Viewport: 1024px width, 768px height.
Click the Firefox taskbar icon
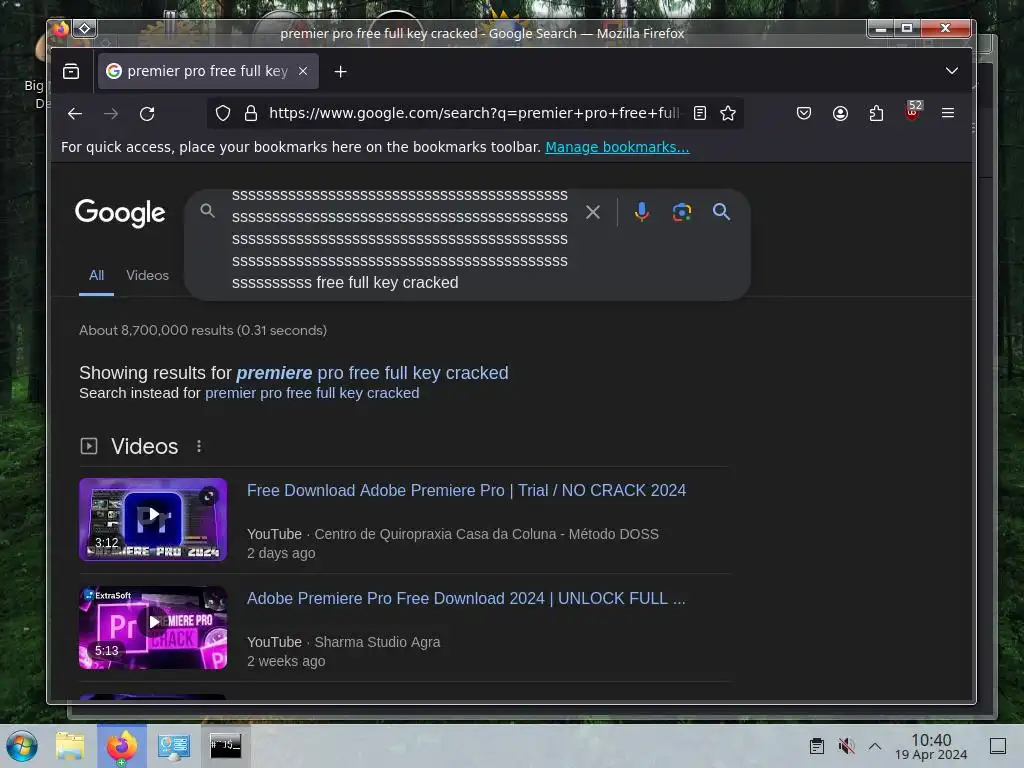(x=122, y=746)
